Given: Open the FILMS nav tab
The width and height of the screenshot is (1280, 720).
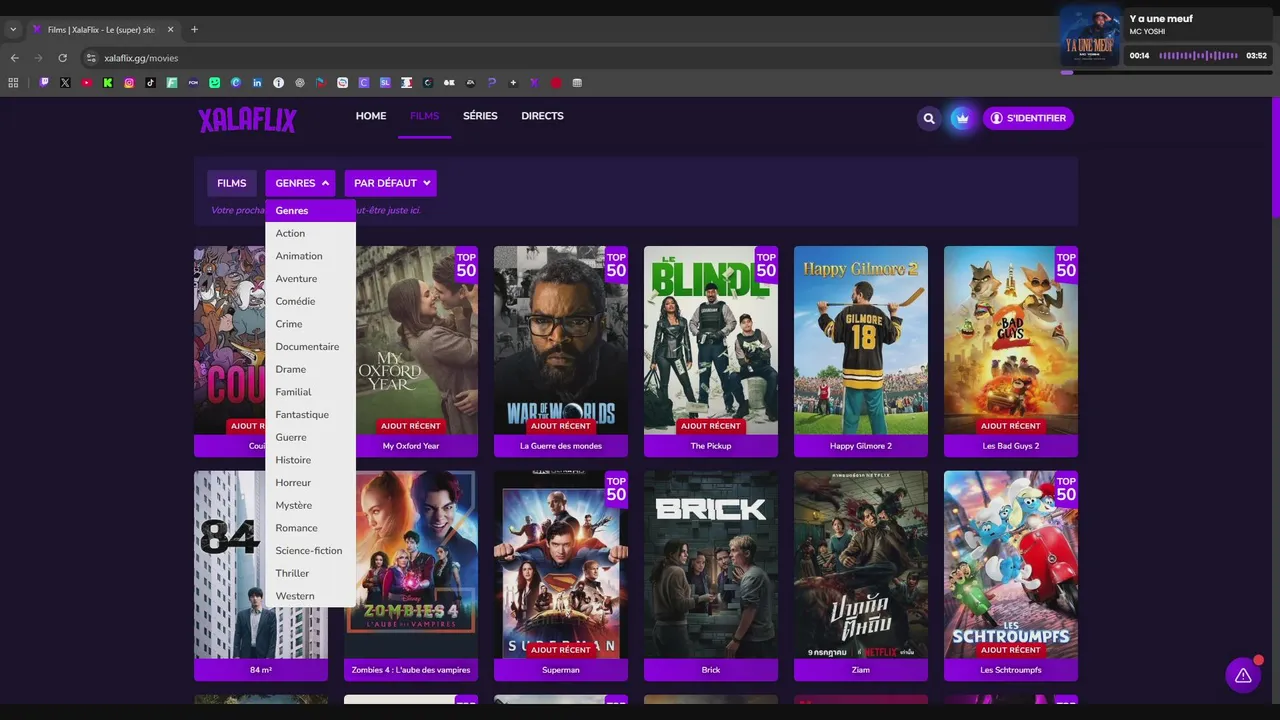Looking at the screenshot, I should pos(424,116).
